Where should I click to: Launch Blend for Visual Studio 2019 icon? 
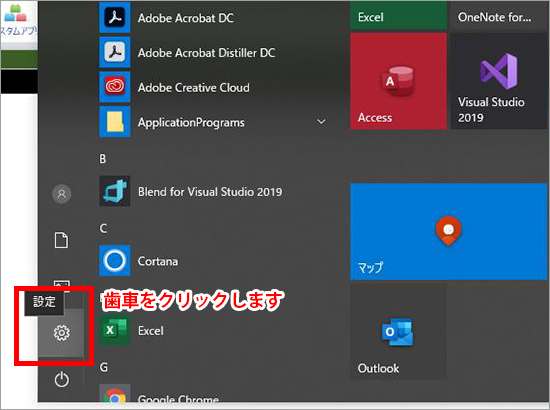115,191
